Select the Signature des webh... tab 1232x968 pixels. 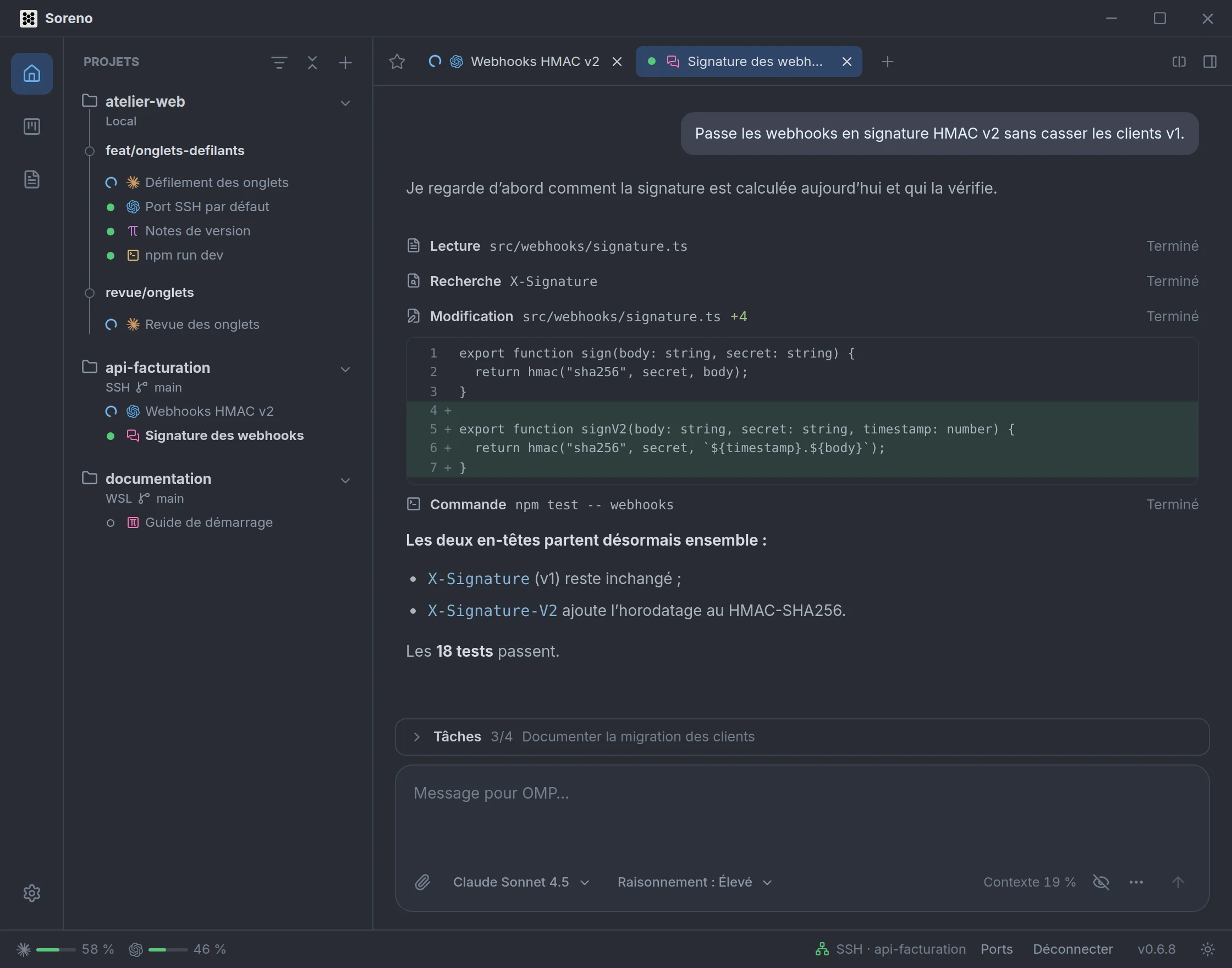[x=748, y=61]
